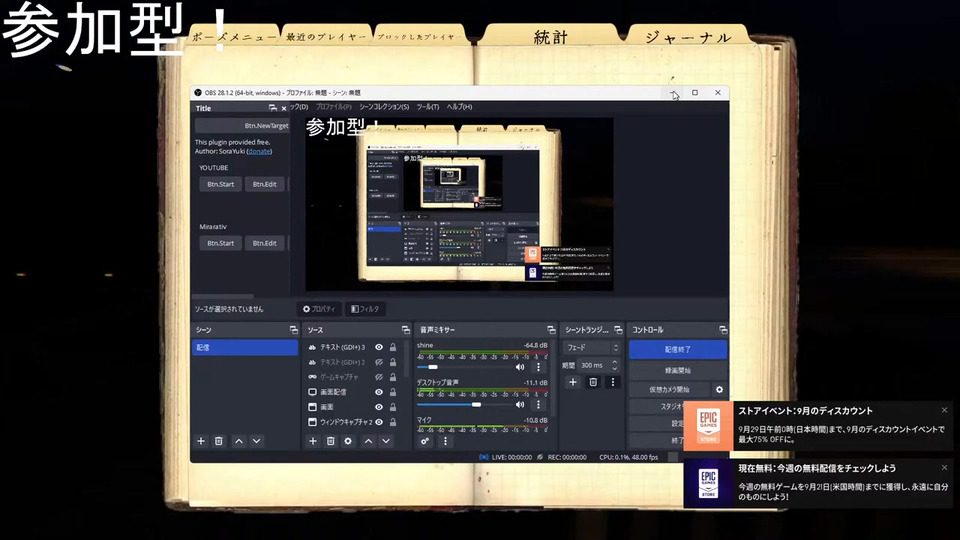Undock the シーン panel with float icon

(x=293, y=330)
